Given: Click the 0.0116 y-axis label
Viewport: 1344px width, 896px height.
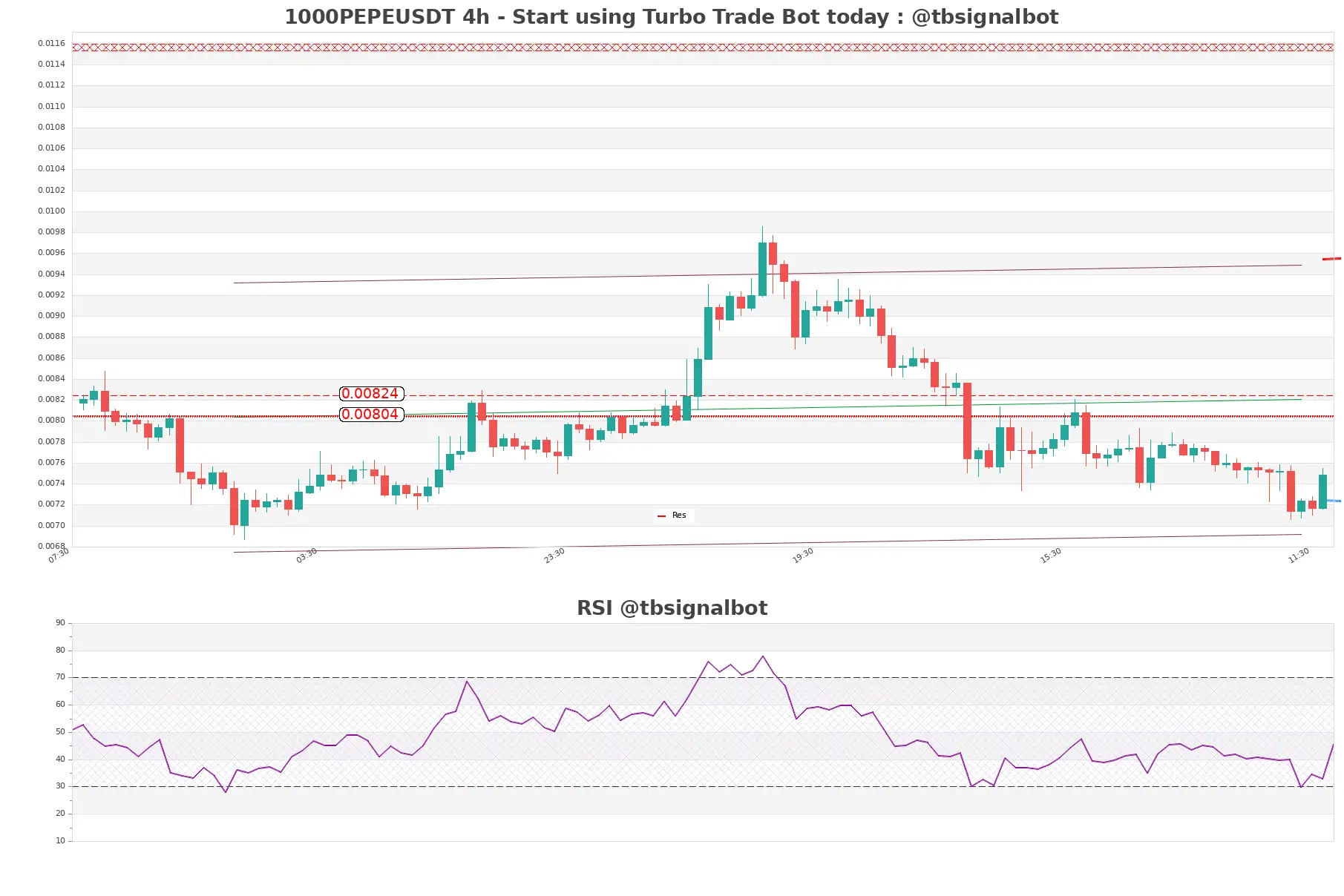Looking at the screenshot, I should coord(51,43).
